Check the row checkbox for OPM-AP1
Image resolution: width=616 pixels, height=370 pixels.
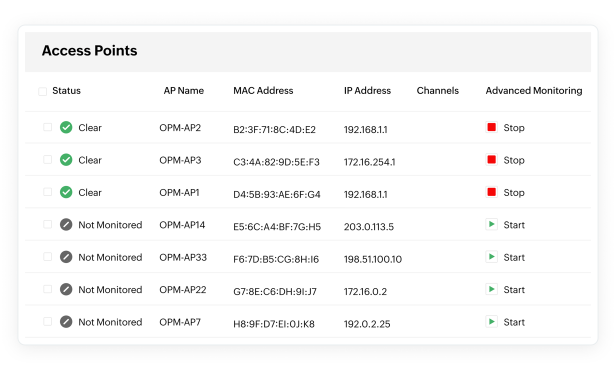tap(48, 192)
